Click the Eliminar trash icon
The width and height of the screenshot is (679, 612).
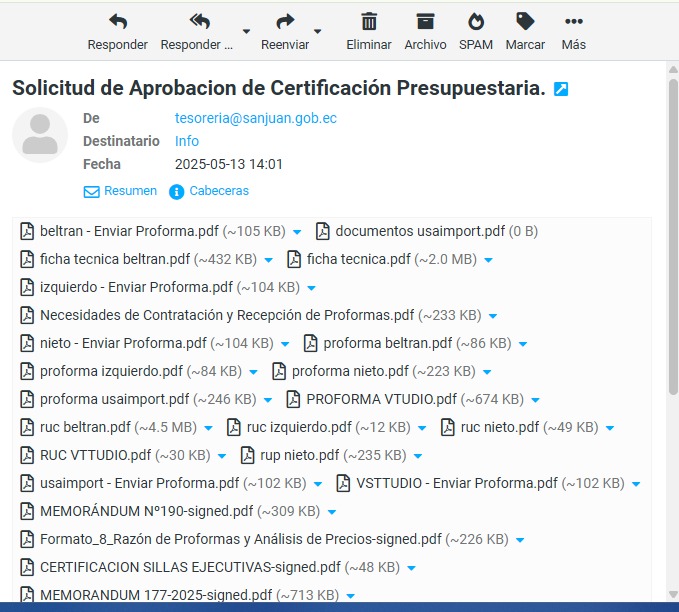pyautogui.click(x=368, y=22)
